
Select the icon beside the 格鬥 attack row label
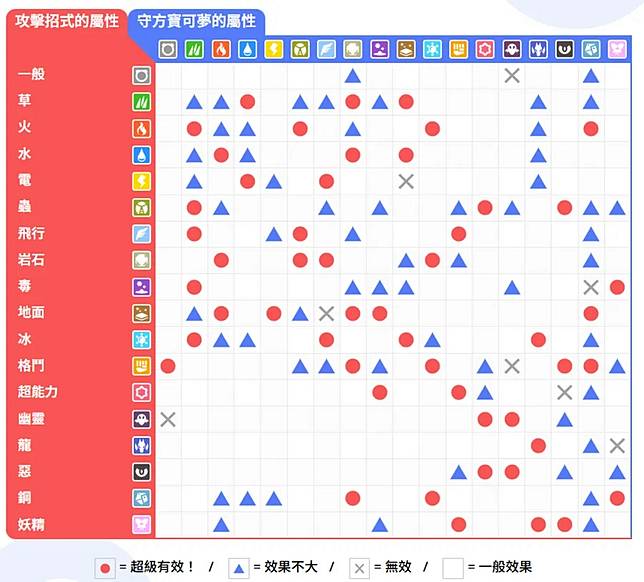pyautogui.click(x=141, y=366)
